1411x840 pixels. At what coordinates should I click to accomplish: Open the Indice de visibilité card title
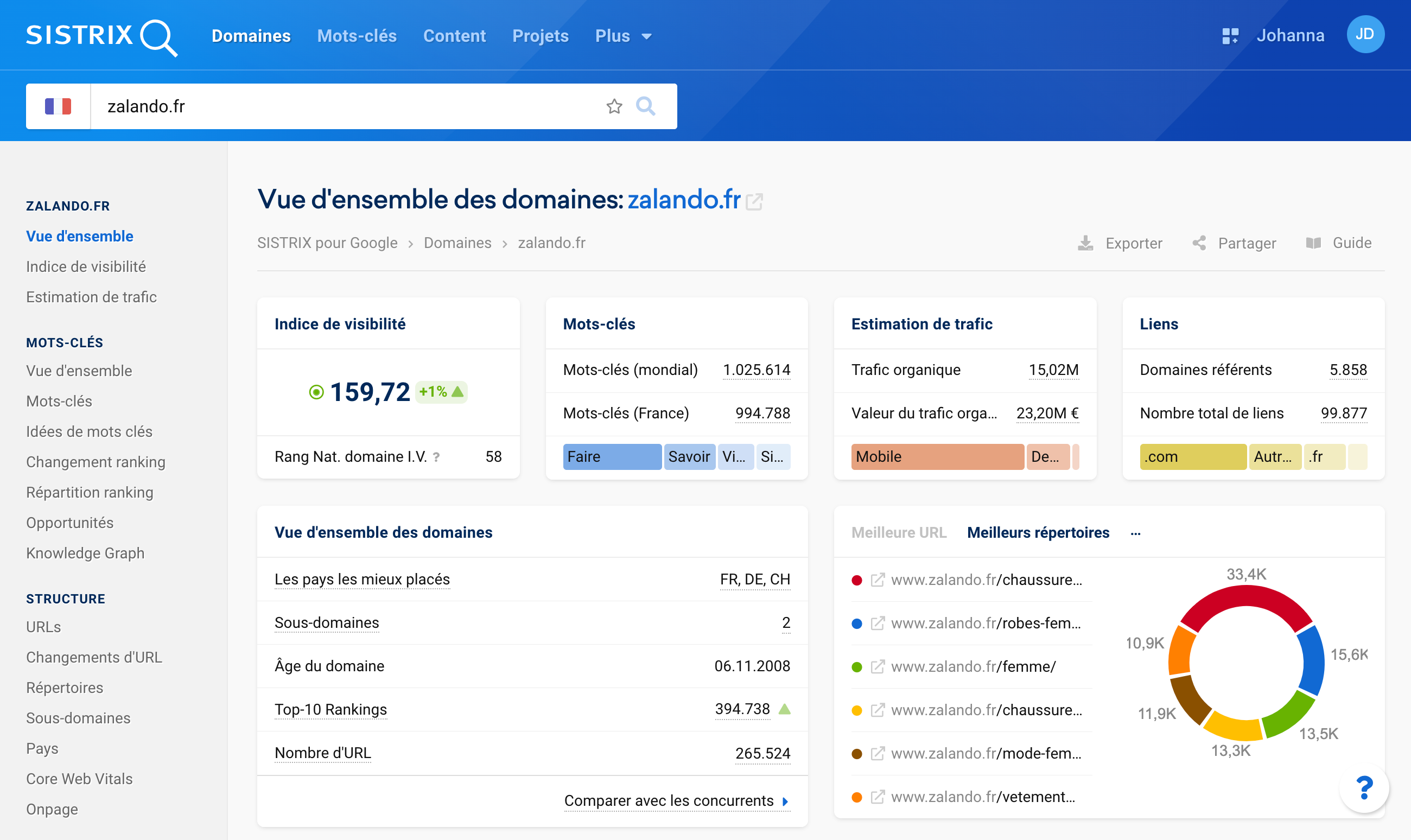pyautogui.click(x=340, y=324)
